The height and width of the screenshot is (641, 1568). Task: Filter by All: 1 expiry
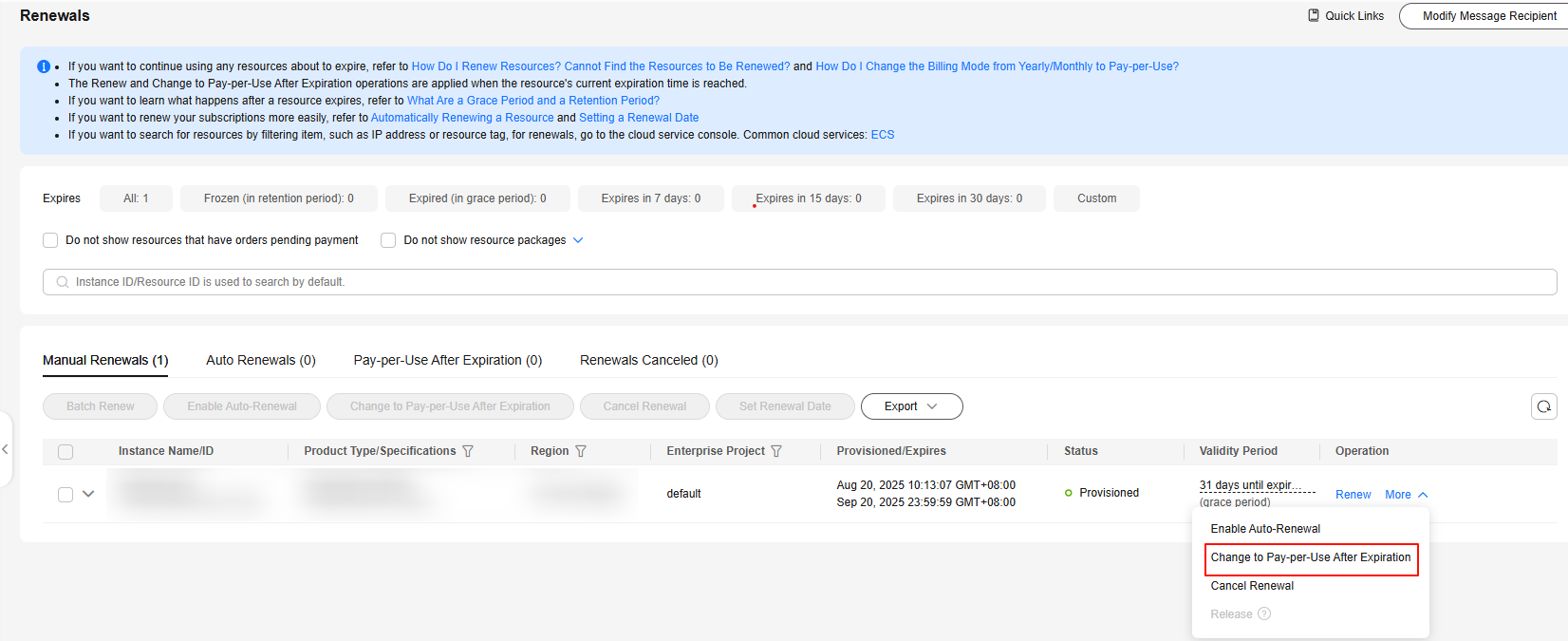136,198
